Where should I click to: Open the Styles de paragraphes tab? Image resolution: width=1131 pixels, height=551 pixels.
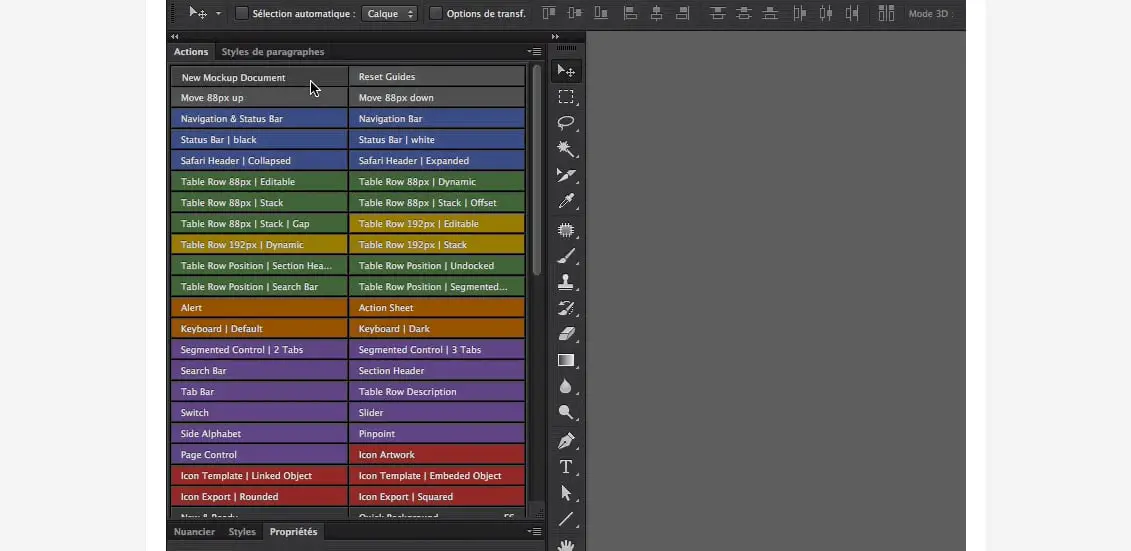pos(273,52)
